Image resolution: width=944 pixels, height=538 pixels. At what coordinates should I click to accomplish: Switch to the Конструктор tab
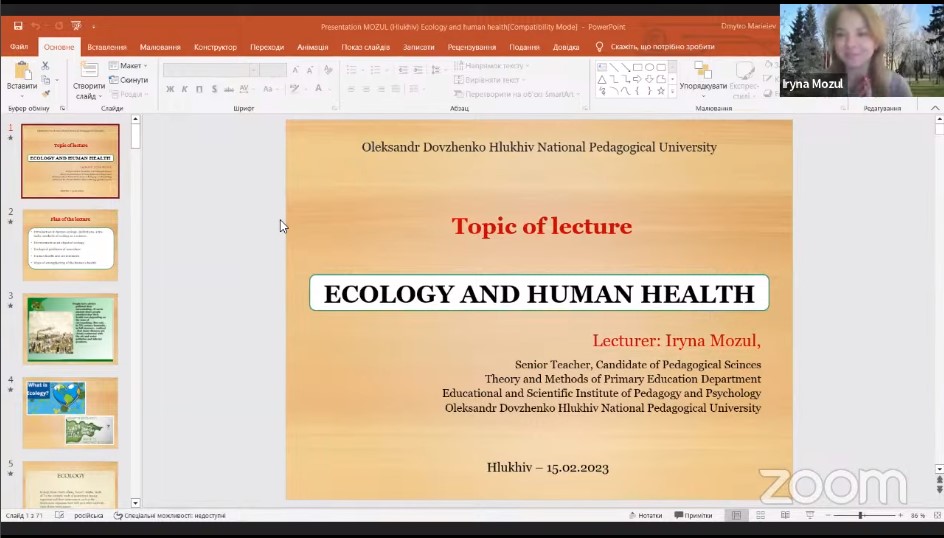point(216,47)
